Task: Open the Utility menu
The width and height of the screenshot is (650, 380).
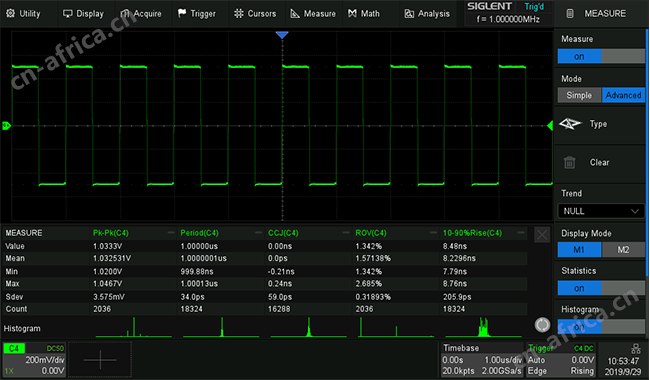Action: 23,14
